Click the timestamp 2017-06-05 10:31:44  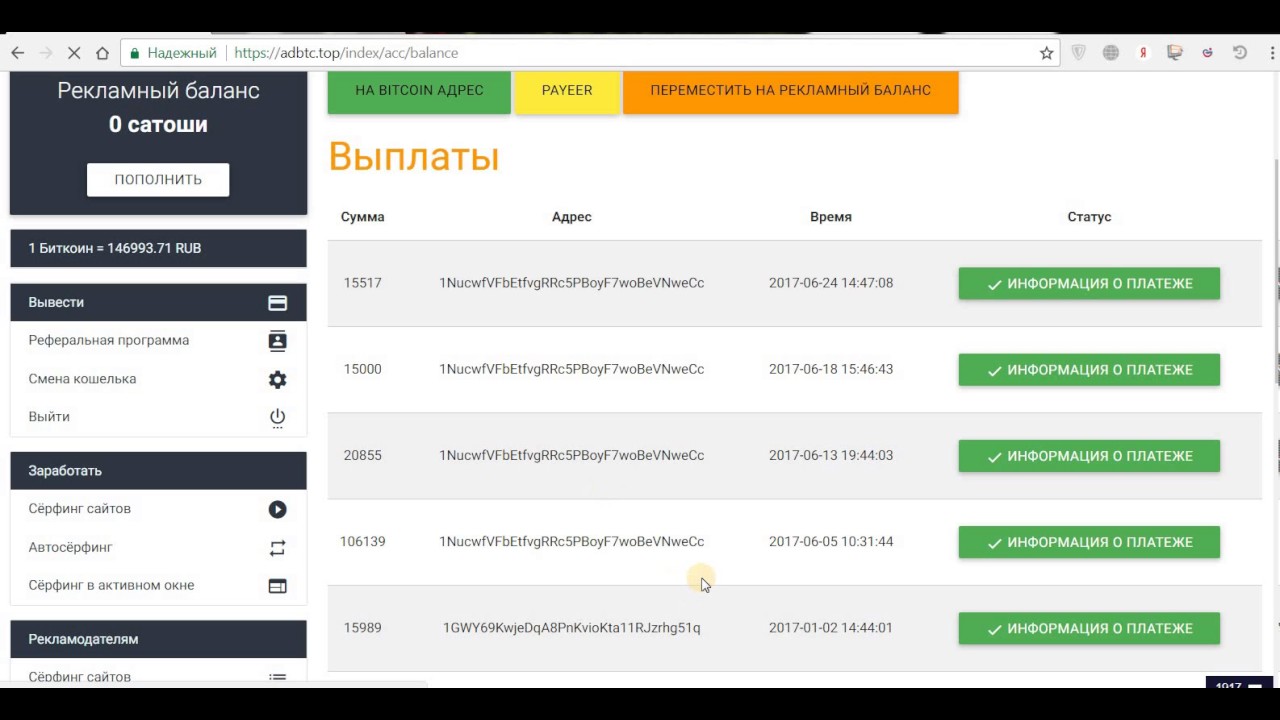tap(831, 541)
